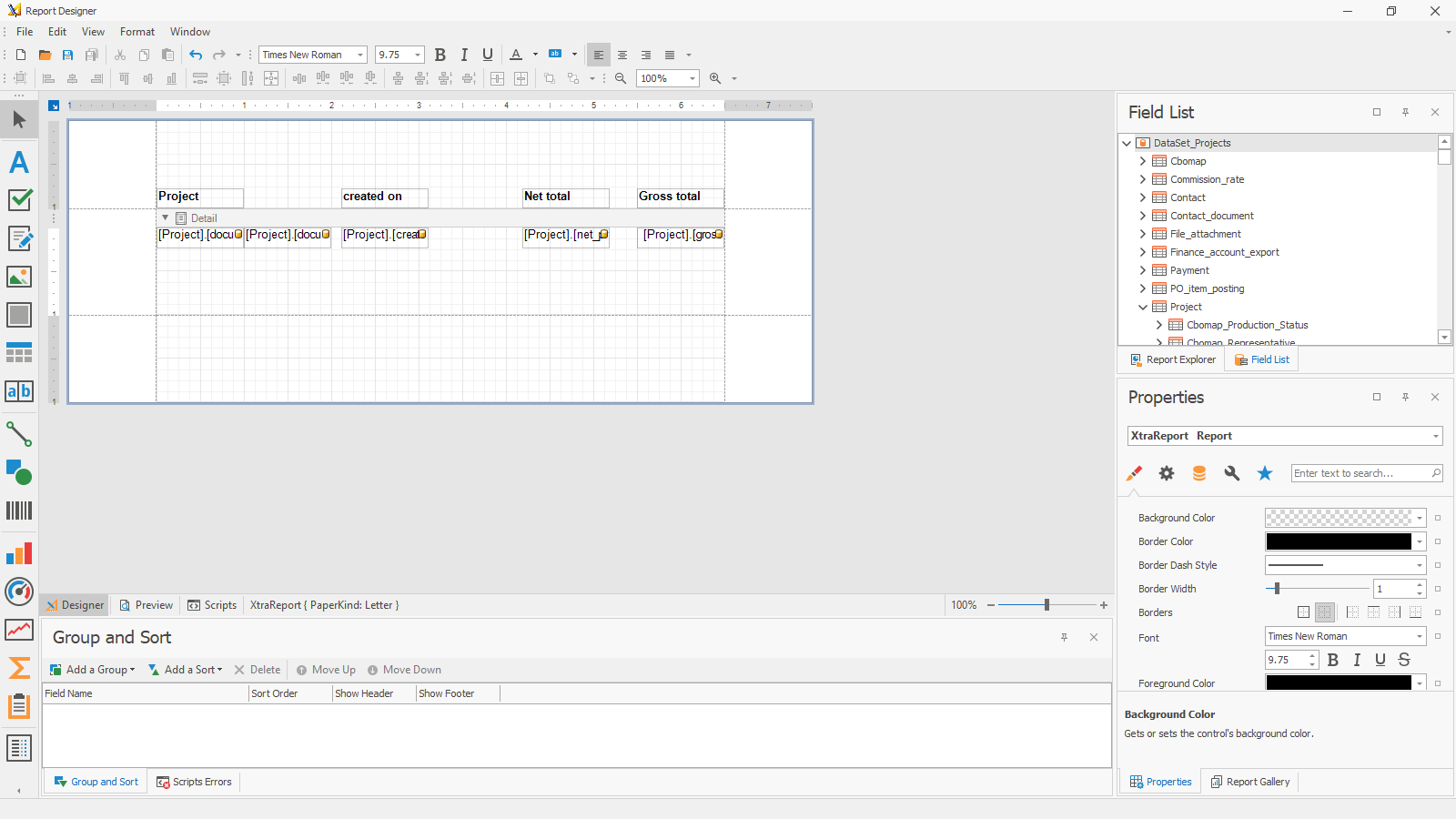Viewport: 1456px width, 819px height.
Task: Select the Gauge control tool
Action: click(x=19, y=591)
